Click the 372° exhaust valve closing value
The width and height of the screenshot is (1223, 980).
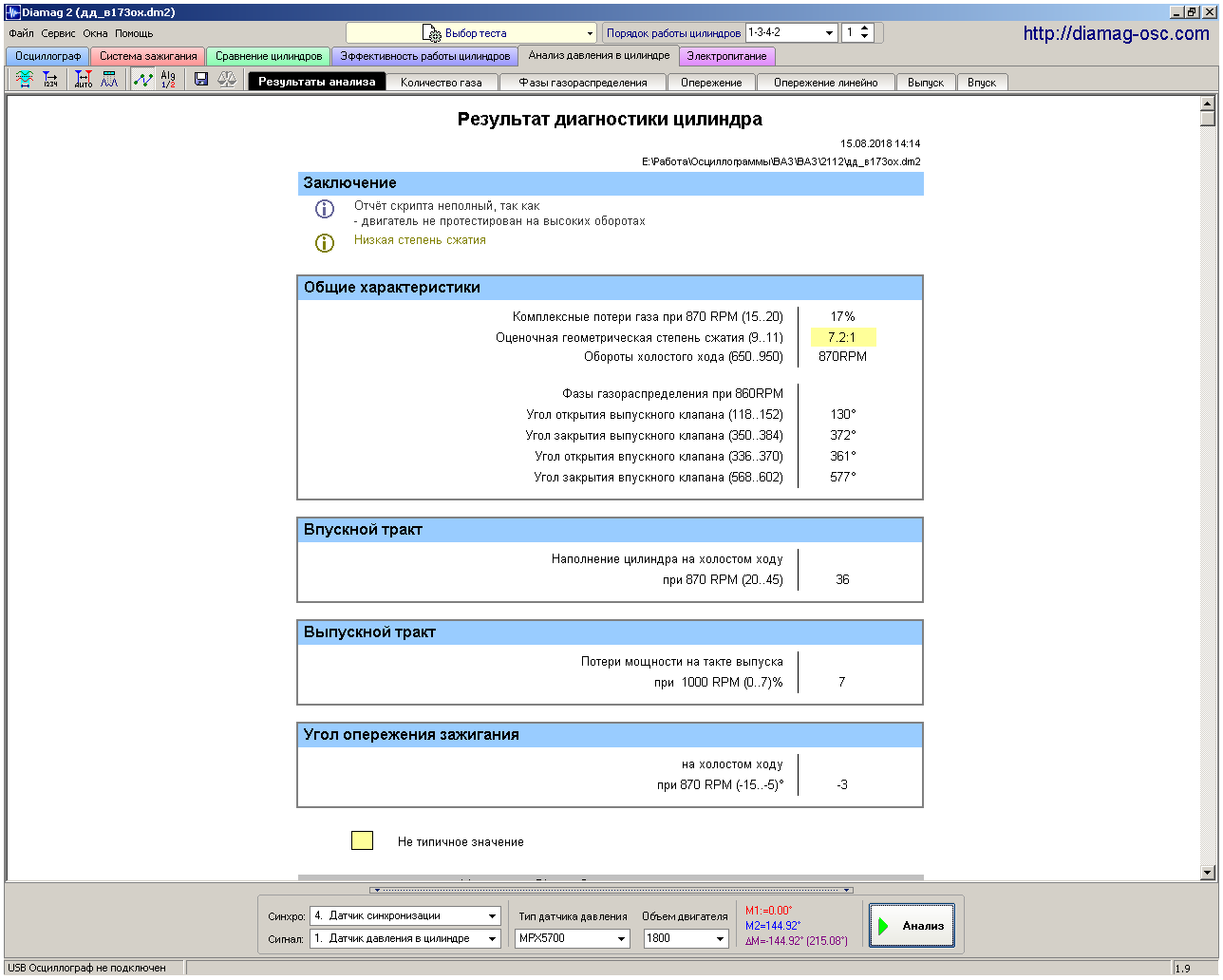(842, 435)
